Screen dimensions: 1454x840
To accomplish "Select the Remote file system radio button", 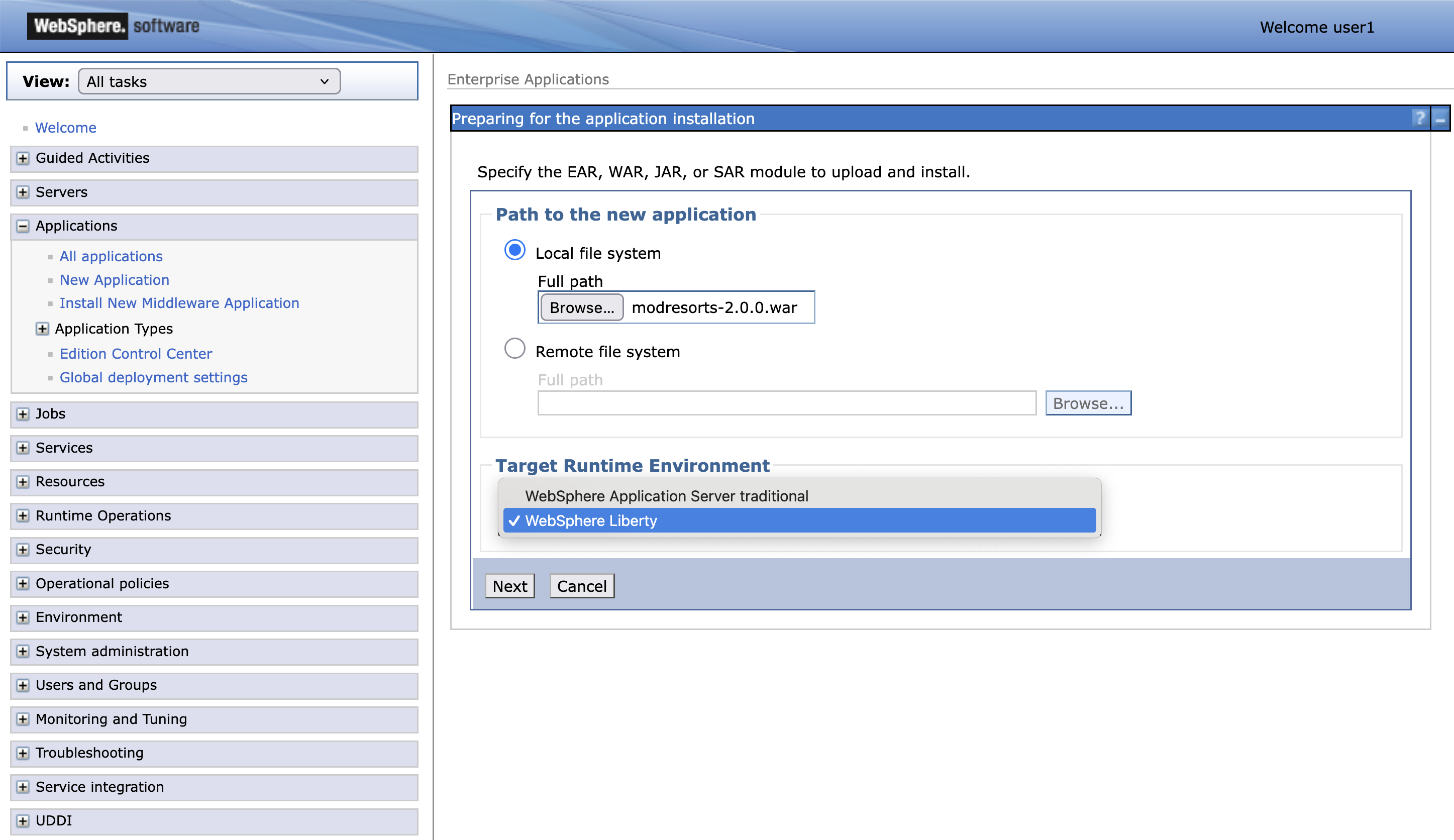I will [514, 349].
